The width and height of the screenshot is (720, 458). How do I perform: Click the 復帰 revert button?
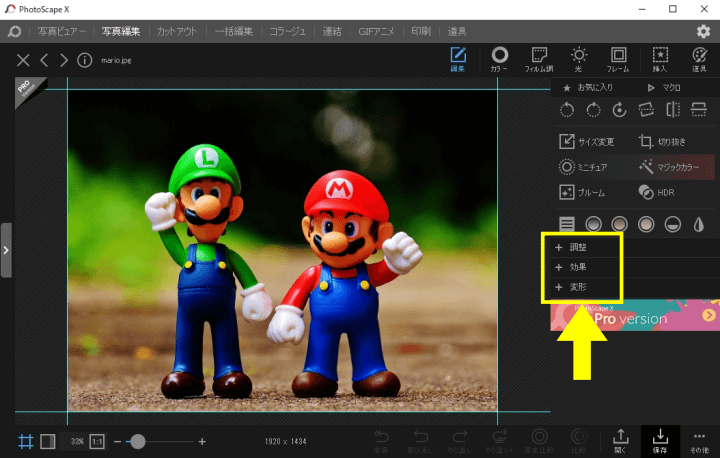(x=381, y=441)
